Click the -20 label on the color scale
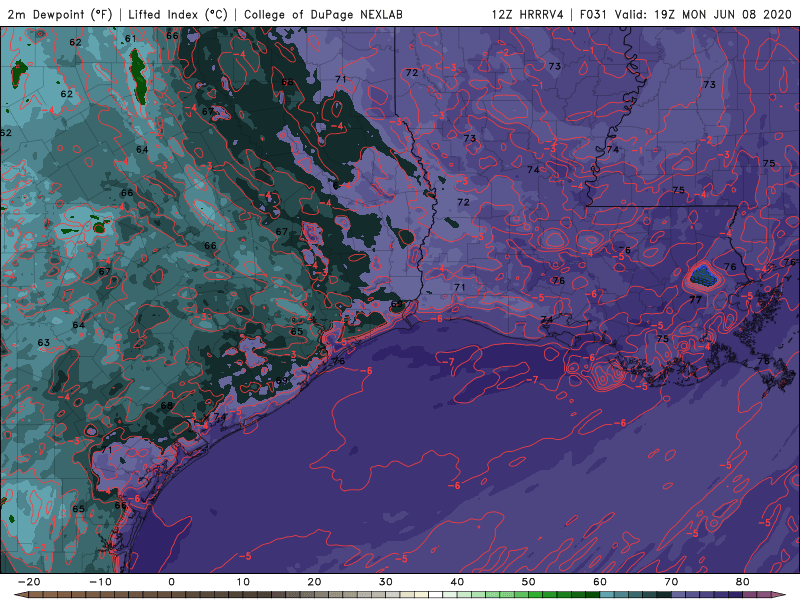This screenshot has height=600, width=800. click(29, 582)
